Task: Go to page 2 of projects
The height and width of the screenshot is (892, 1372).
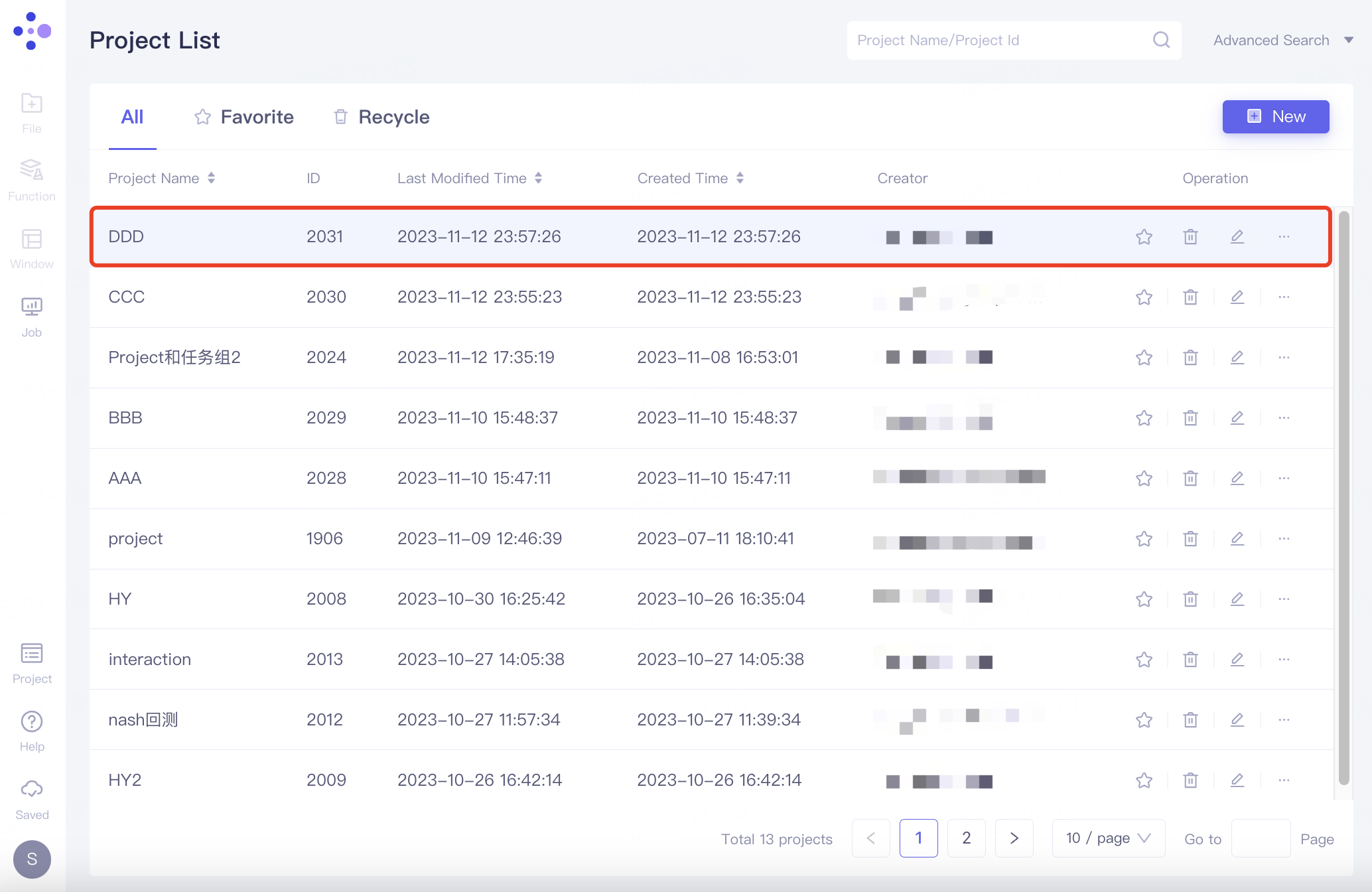Action: (966, 838)
